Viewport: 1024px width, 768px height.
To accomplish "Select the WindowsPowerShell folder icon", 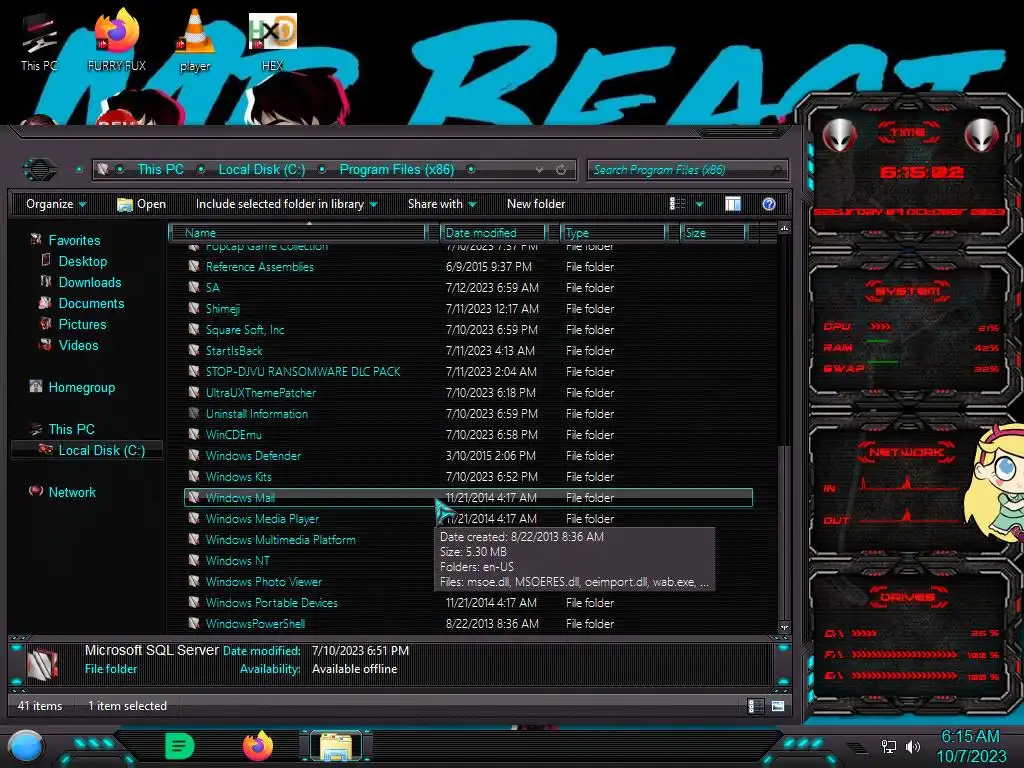I will point(194,624).
